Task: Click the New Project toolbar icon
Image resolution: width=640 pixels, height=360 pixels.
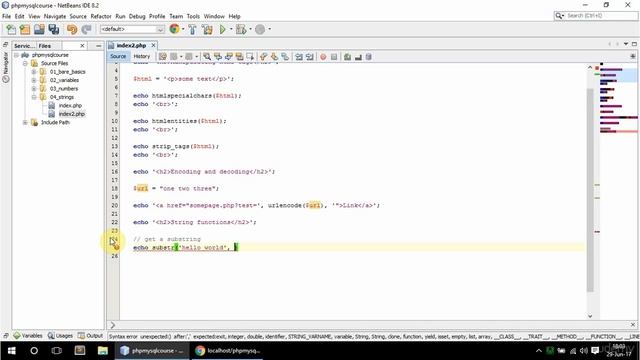Action: 25,29
